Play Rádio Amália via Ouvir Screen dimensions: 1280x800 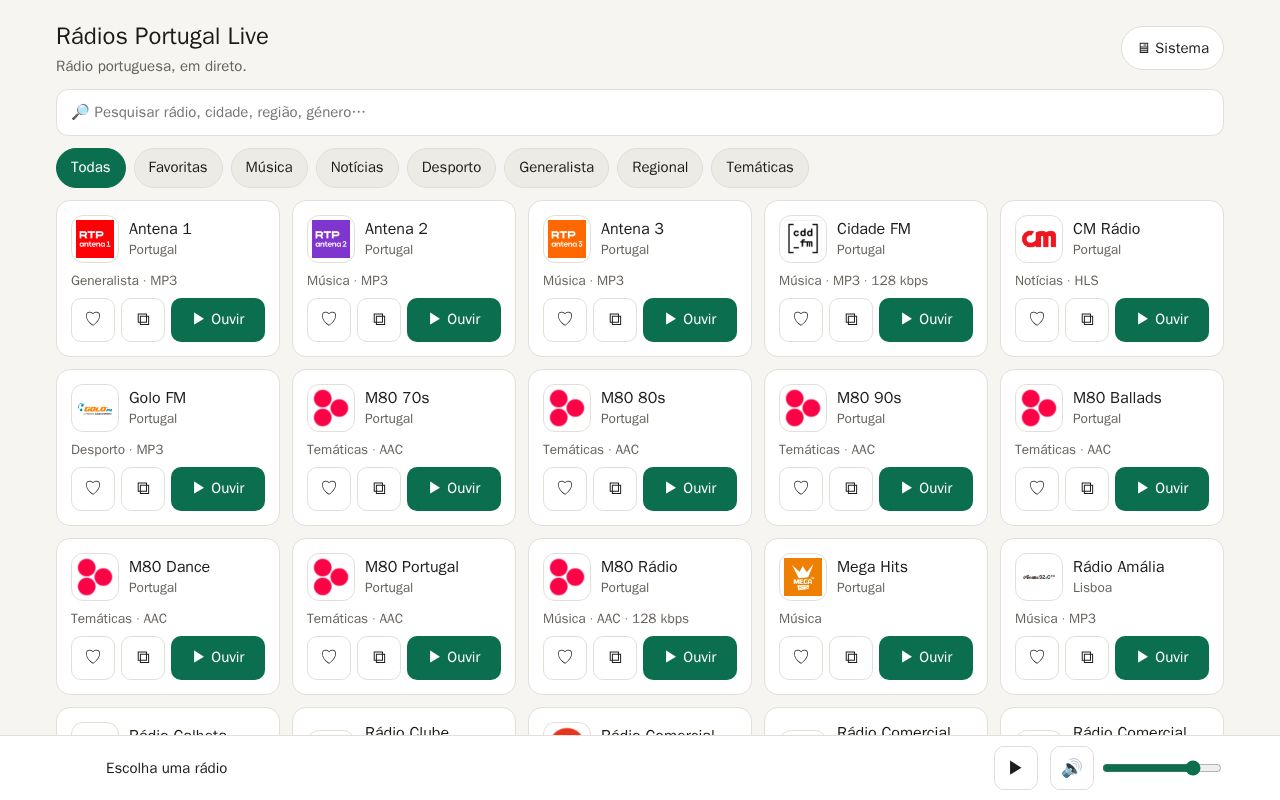[x=1162, y=658]
